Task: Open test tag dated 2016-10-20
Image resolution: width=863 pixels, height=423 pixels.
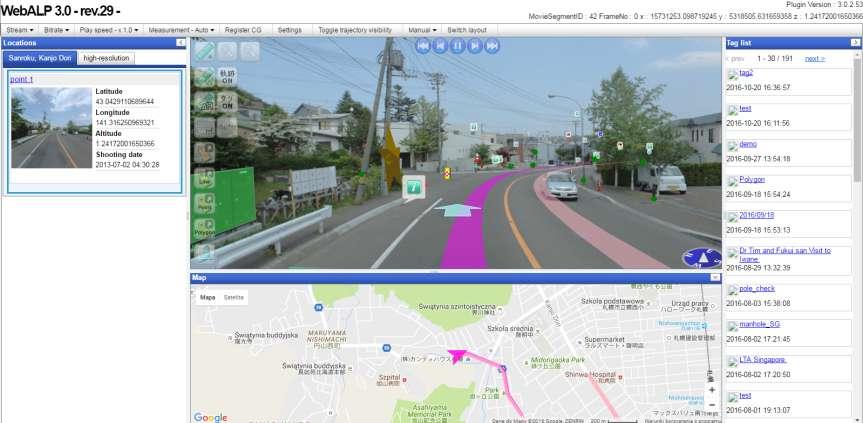Action: tap(745, 108)
